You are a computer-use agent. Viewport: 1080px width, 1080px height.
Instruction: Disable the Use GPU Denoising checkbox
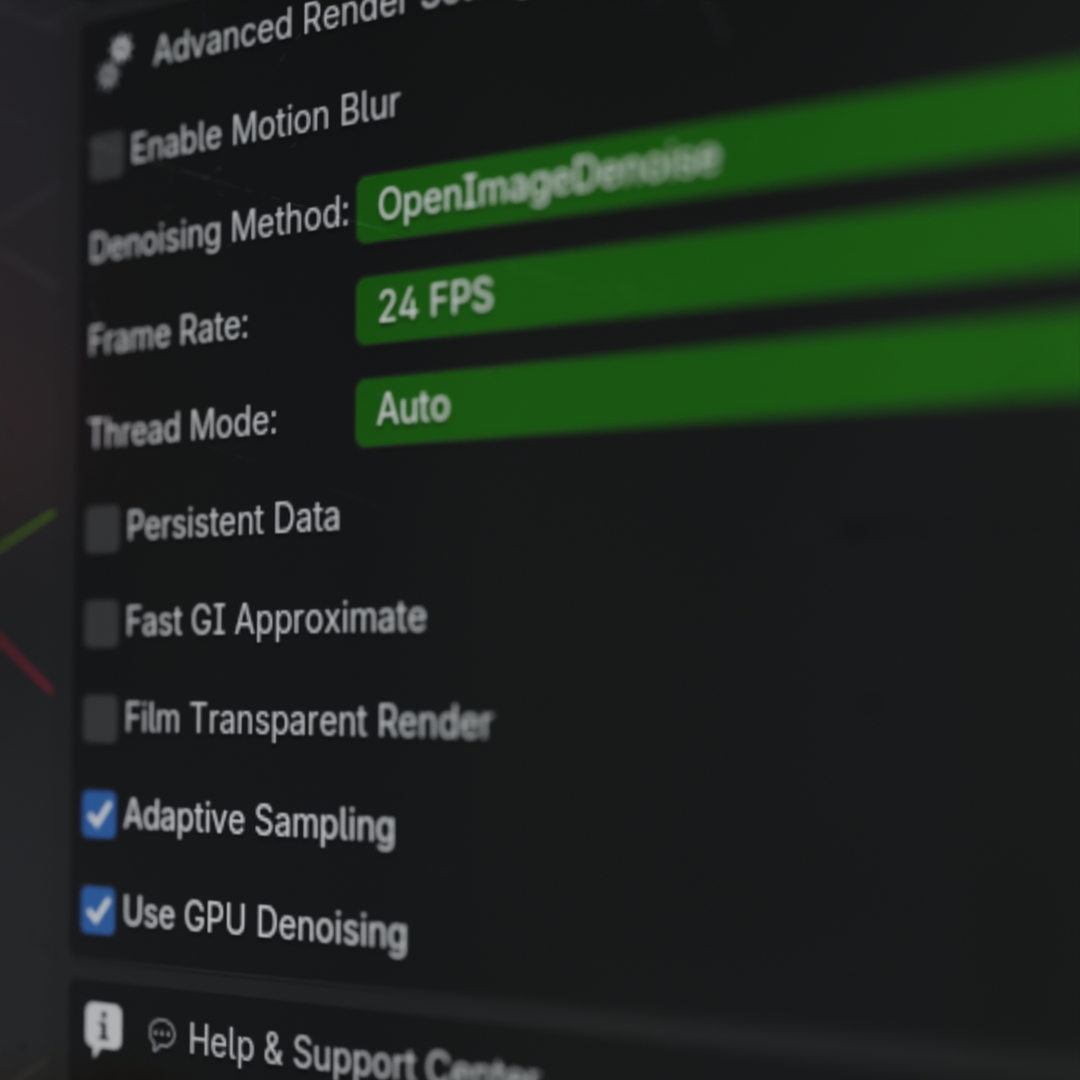tap(98, 911)
